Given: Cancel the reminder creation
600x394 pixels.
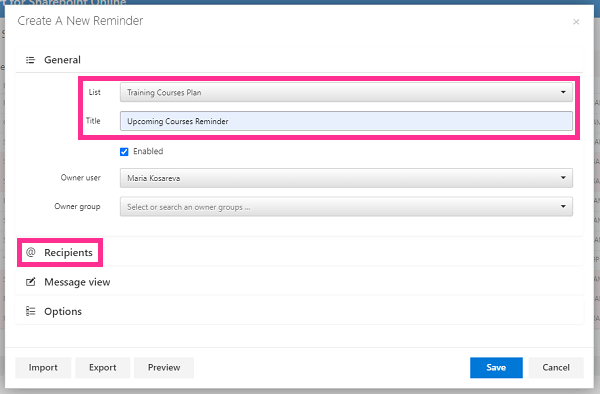Looking at the screenshot, I should tap(556, 368).
